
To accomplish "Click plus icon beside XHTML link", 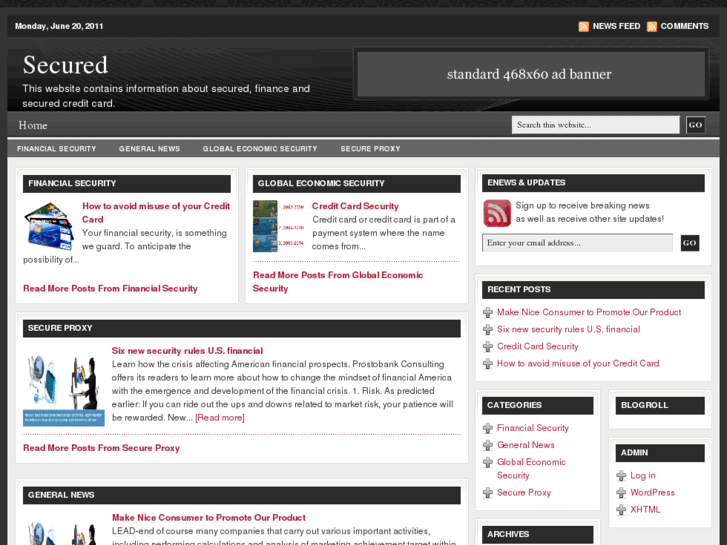I will click(621, 510).
